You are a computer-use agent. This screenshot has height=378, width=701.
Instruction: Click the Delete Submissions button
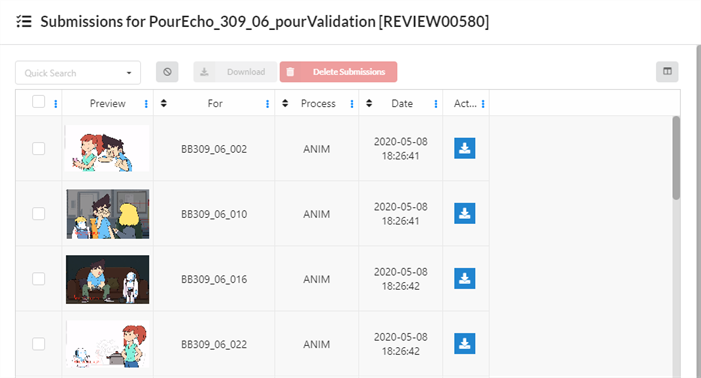[x=338, y=72]
